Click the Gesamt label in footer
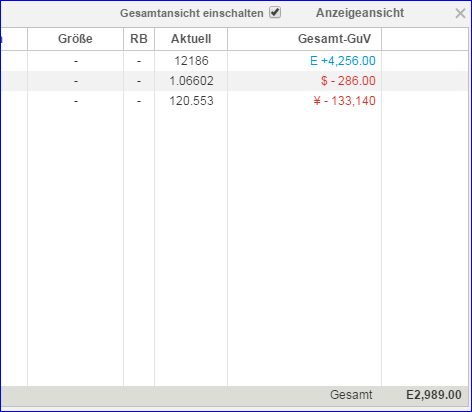The image size is (472, 412). pos(351,395)
